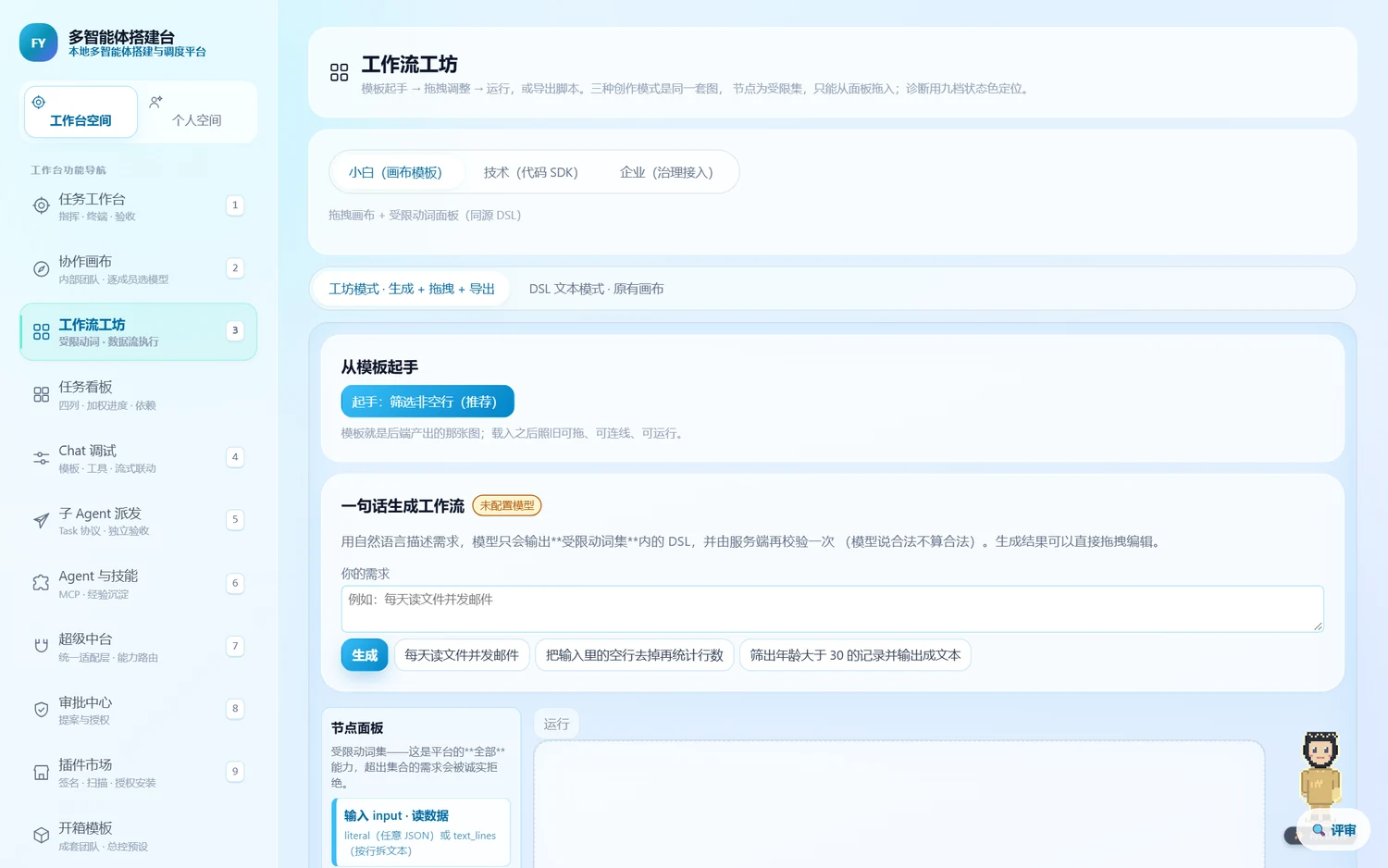Viewport: 1388px width, 868px height.
Task: Click the Chat 调试 sliders icon
Action: pyautogui.click(x=41, y=458)
